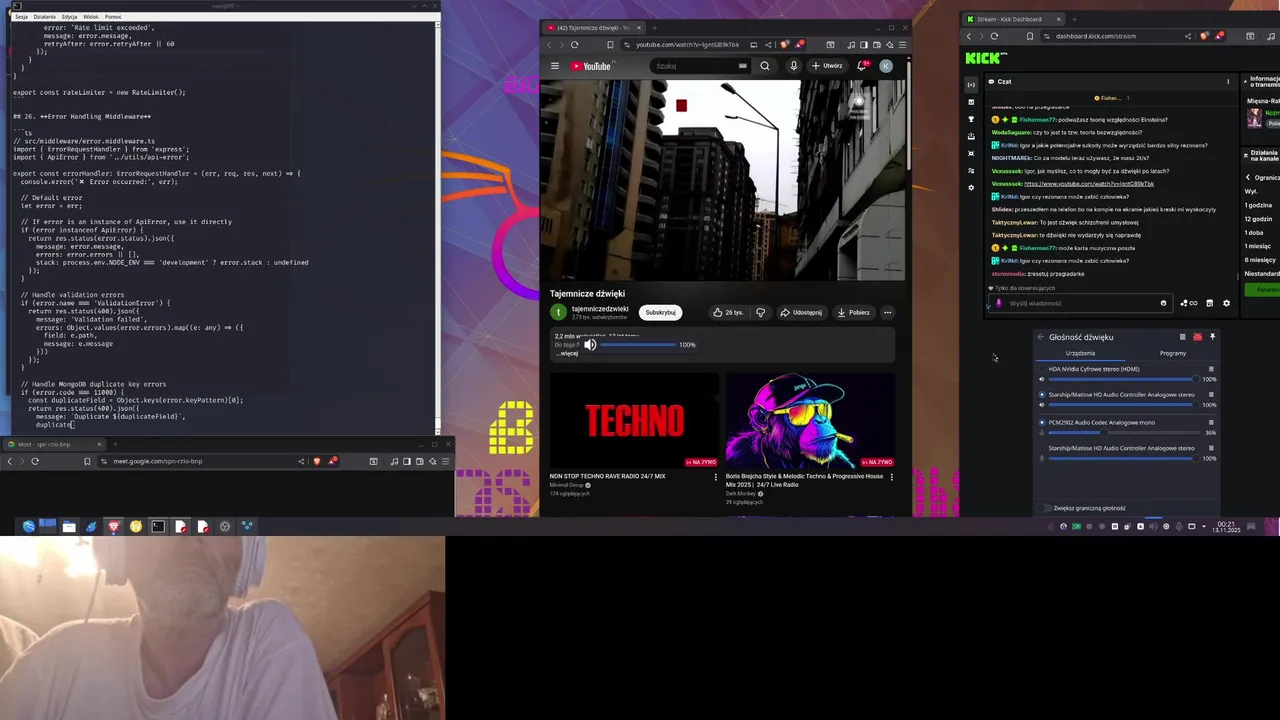Open Kick sidebar settings gear icon
Screen dimensions: 1280x720
tap(971, 188)
